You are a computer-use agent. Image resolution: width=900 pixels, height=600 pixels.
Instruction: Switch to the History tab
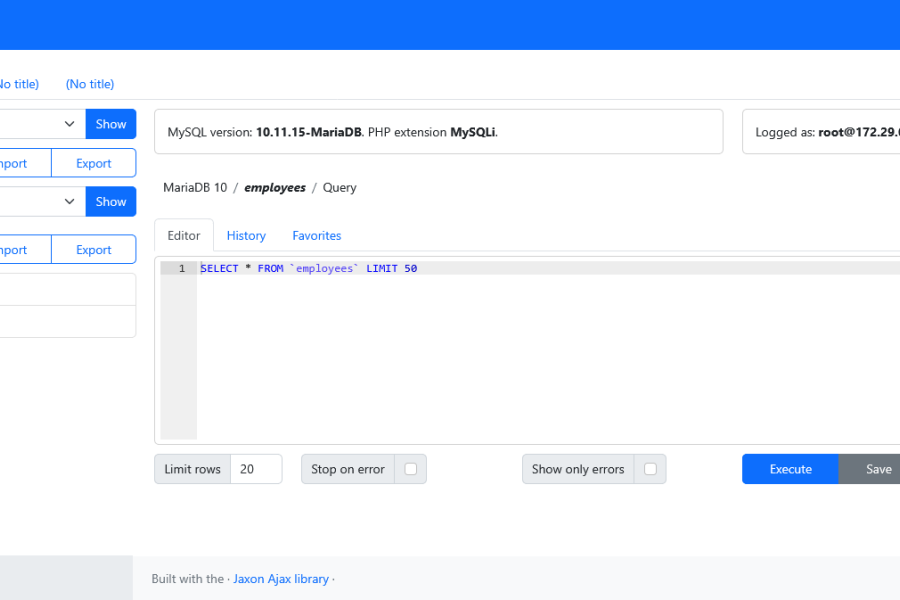click(x=246, y=236)
